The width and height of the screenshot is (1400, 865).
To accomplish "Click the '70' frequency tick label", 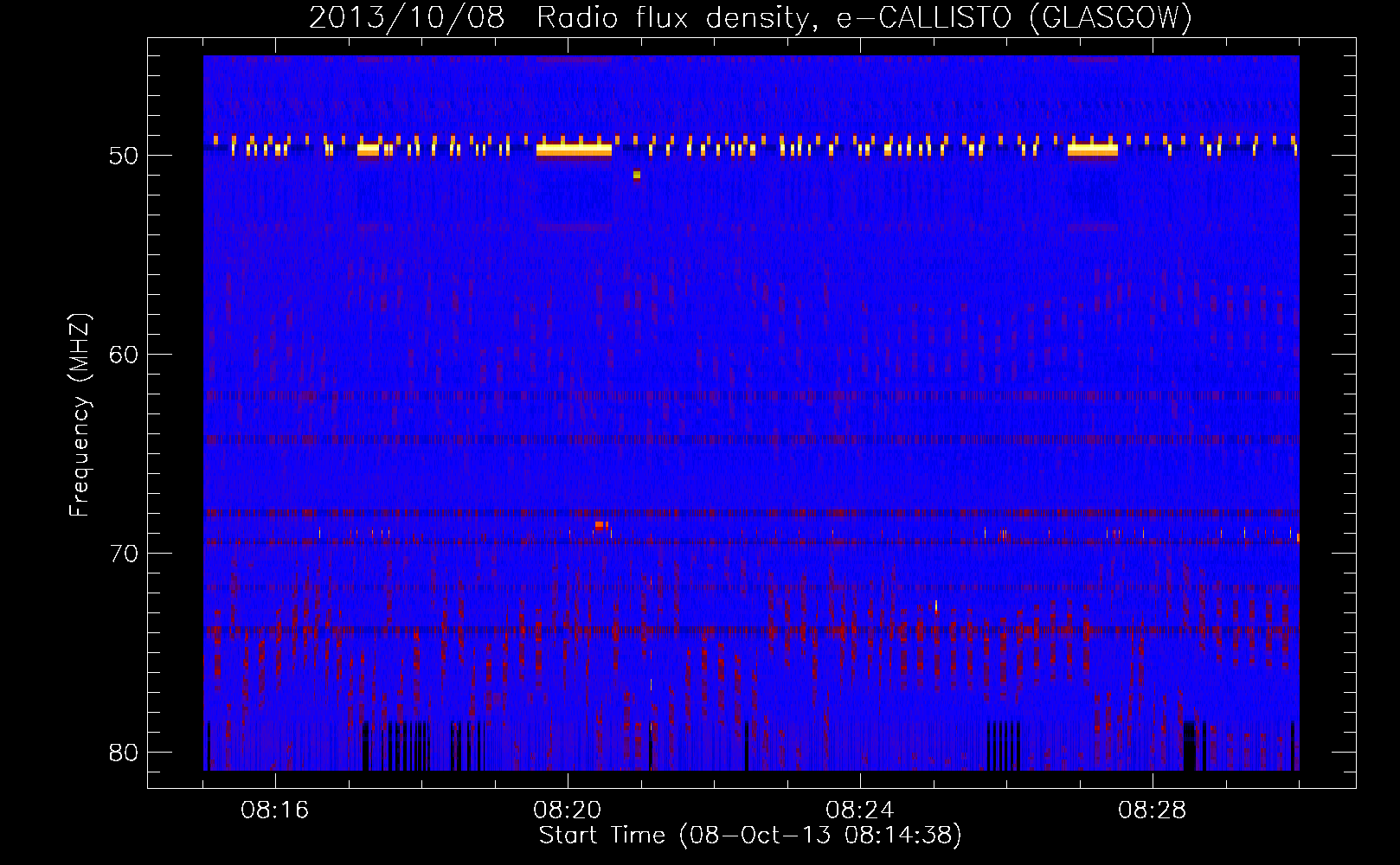I will pyautogui.click(x=125, y=554).
